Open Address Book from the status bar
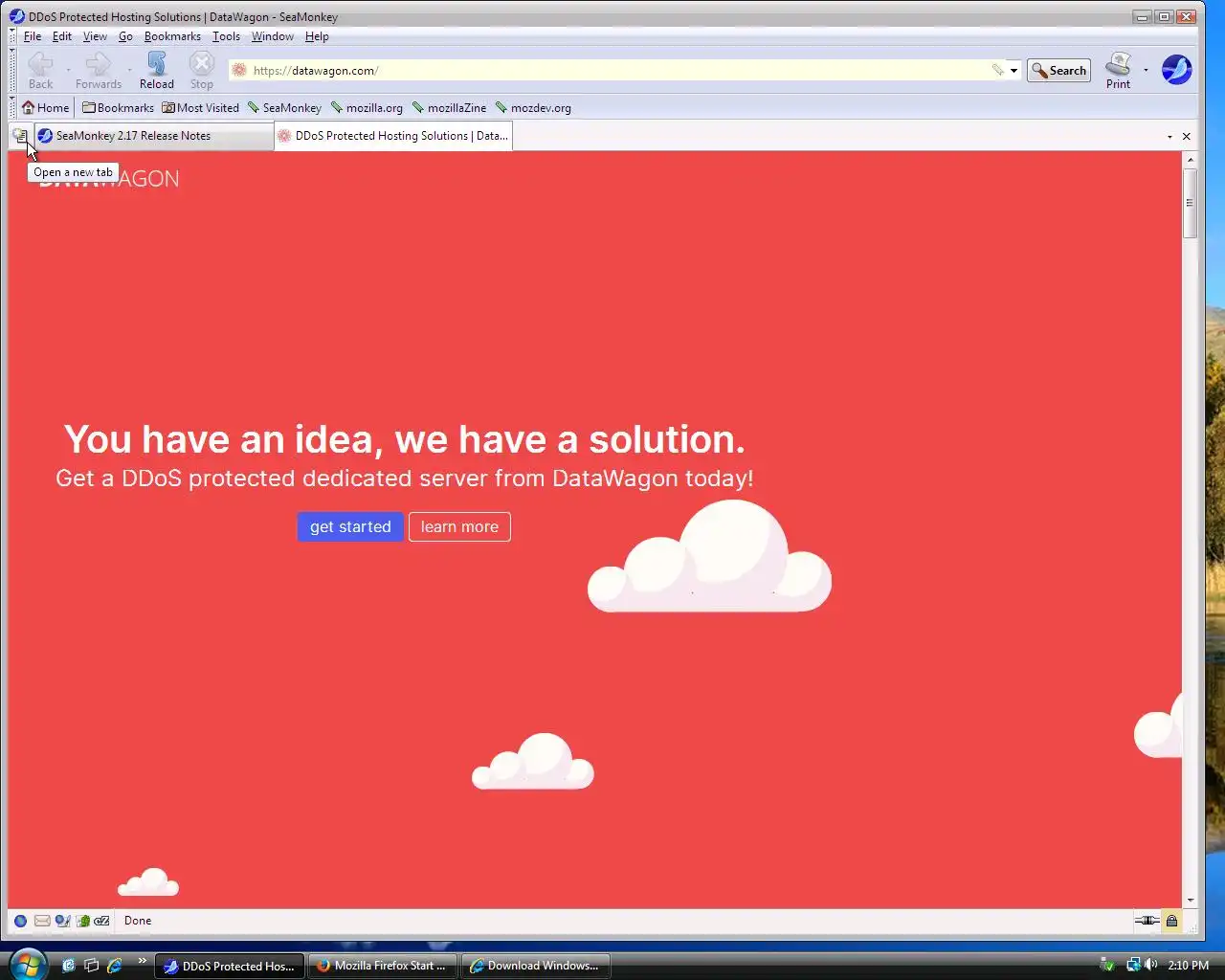 pos(82,921)
